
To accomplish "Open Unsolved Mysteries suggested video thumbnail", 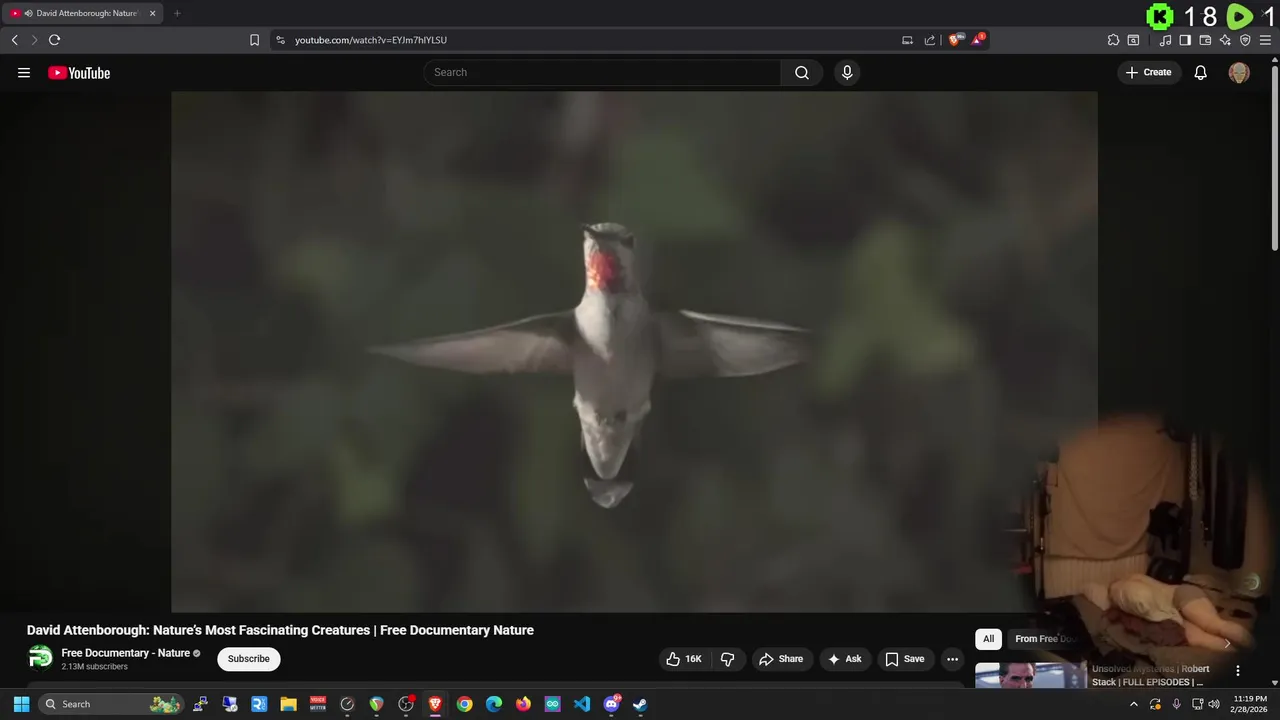I will (x=1031, y=676).
